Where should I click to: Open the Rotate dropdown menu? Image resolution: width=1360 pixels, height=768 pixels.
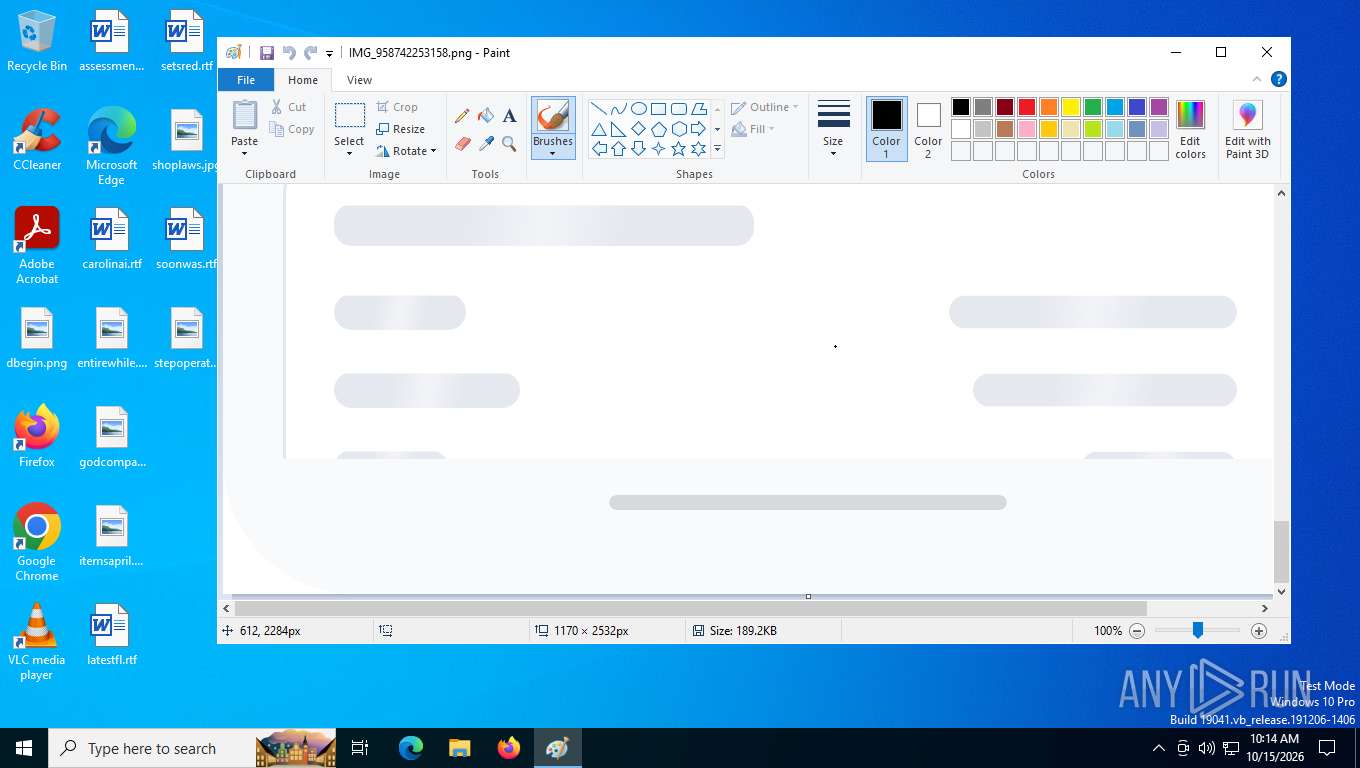point(407,151)
